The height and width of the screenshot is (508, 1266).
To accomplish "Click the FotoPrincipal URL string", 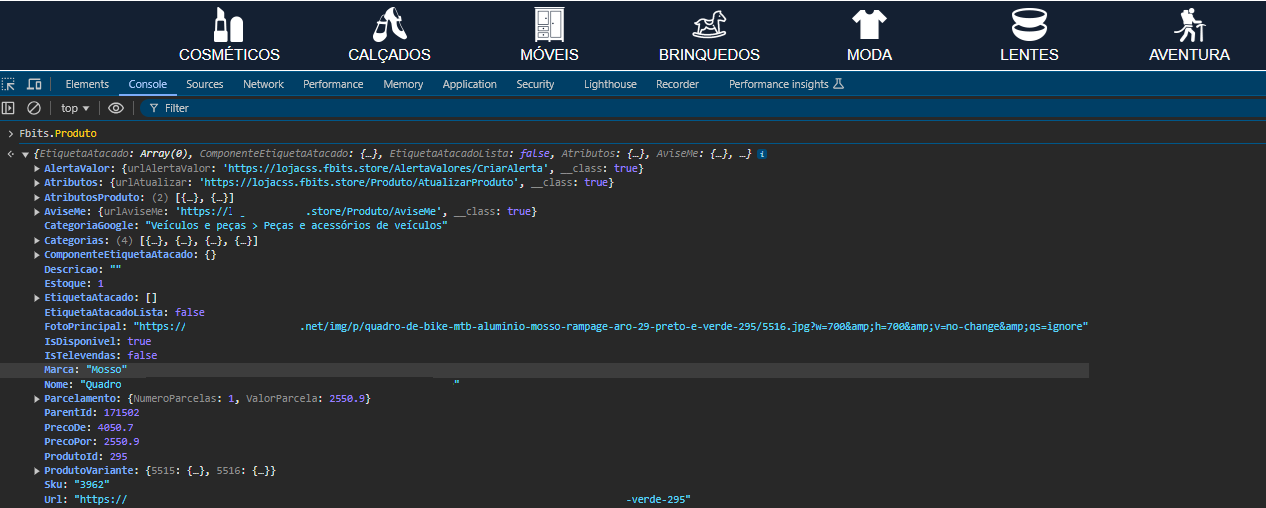I will 611,327.
